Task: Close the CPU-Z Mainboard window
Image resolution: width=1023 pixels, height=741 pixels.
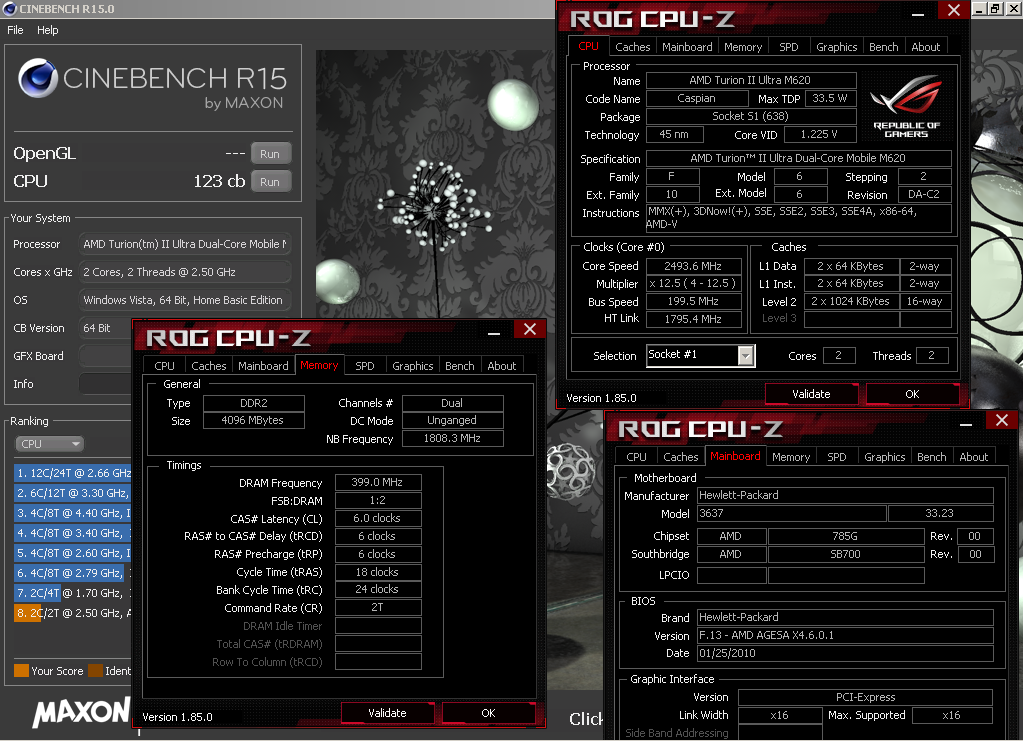Action: pyautogui.click(x=1002, y=420)
